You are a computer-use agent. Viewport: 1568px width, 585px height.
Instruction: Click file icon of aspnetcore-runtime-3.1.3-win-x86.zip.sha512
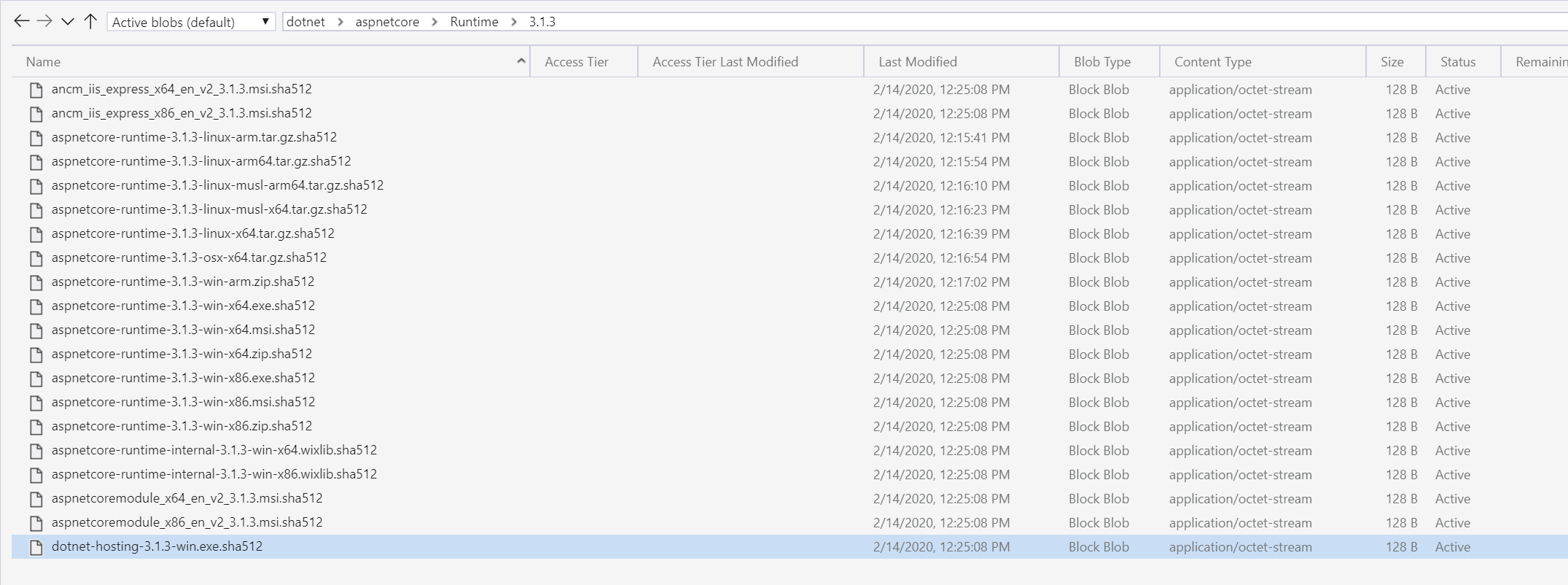tap(36, 427)
